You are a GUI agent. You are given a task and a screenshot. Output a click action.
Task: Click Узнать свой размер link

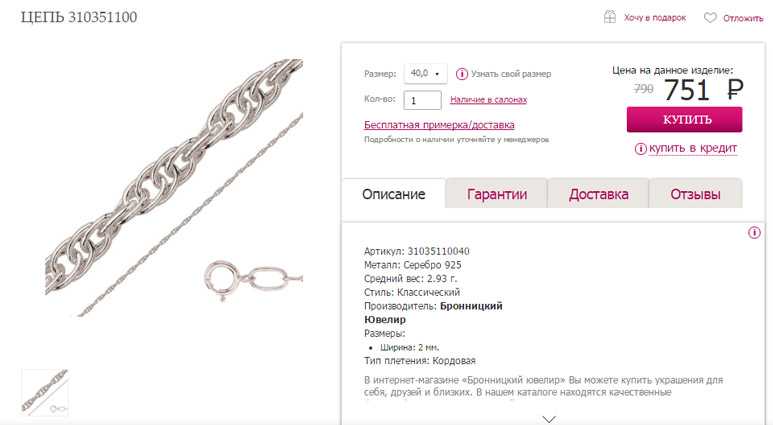[x=511, y=74]
